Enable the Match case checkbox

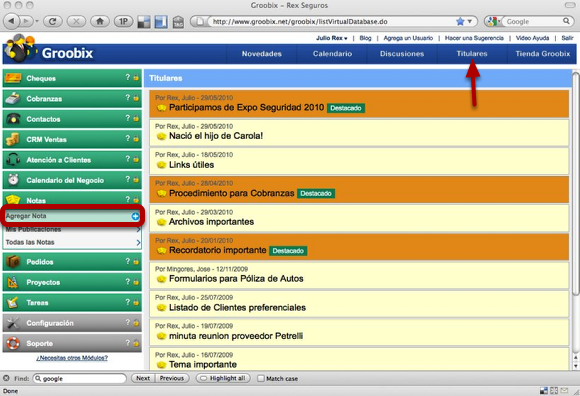tap(261, 378)
